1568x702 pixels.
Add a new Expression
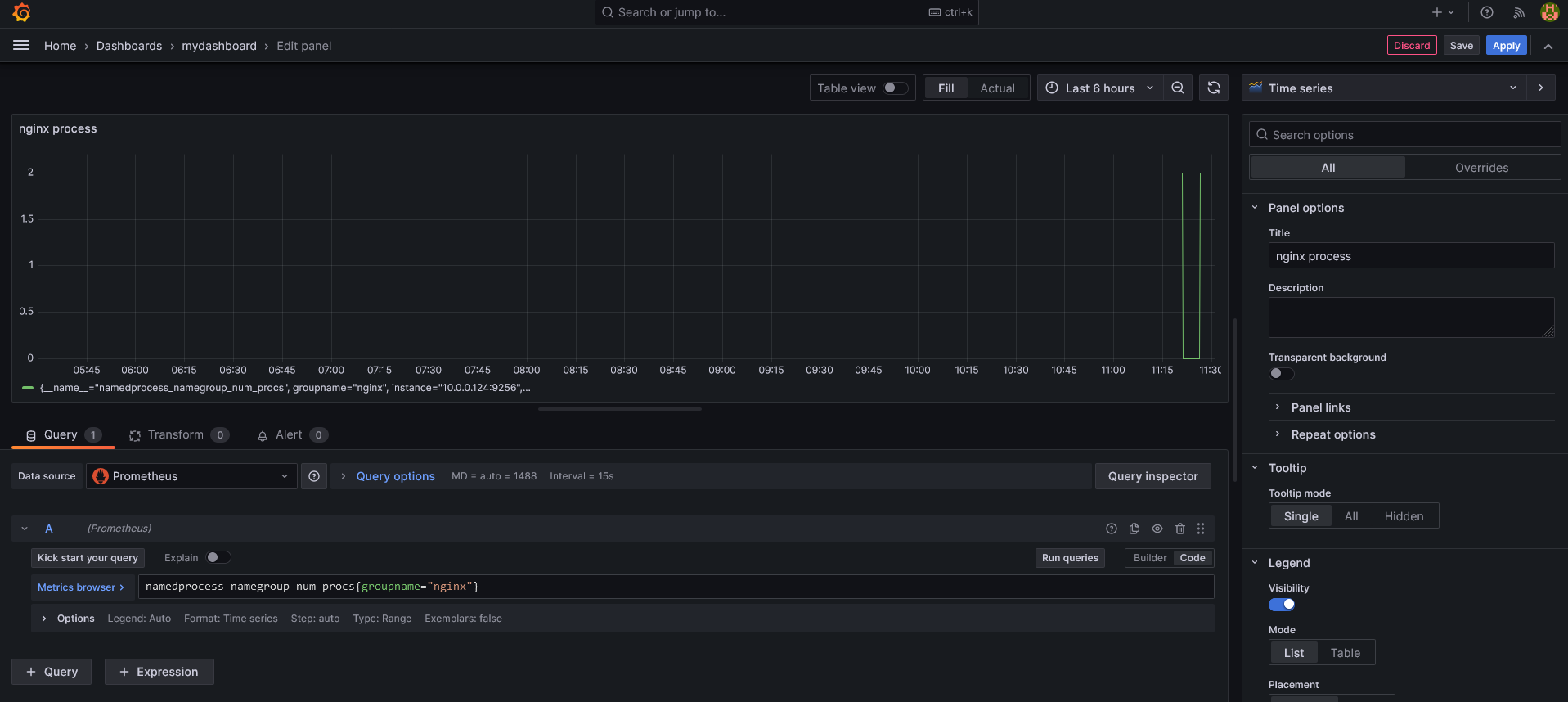(x=159, y=672)
